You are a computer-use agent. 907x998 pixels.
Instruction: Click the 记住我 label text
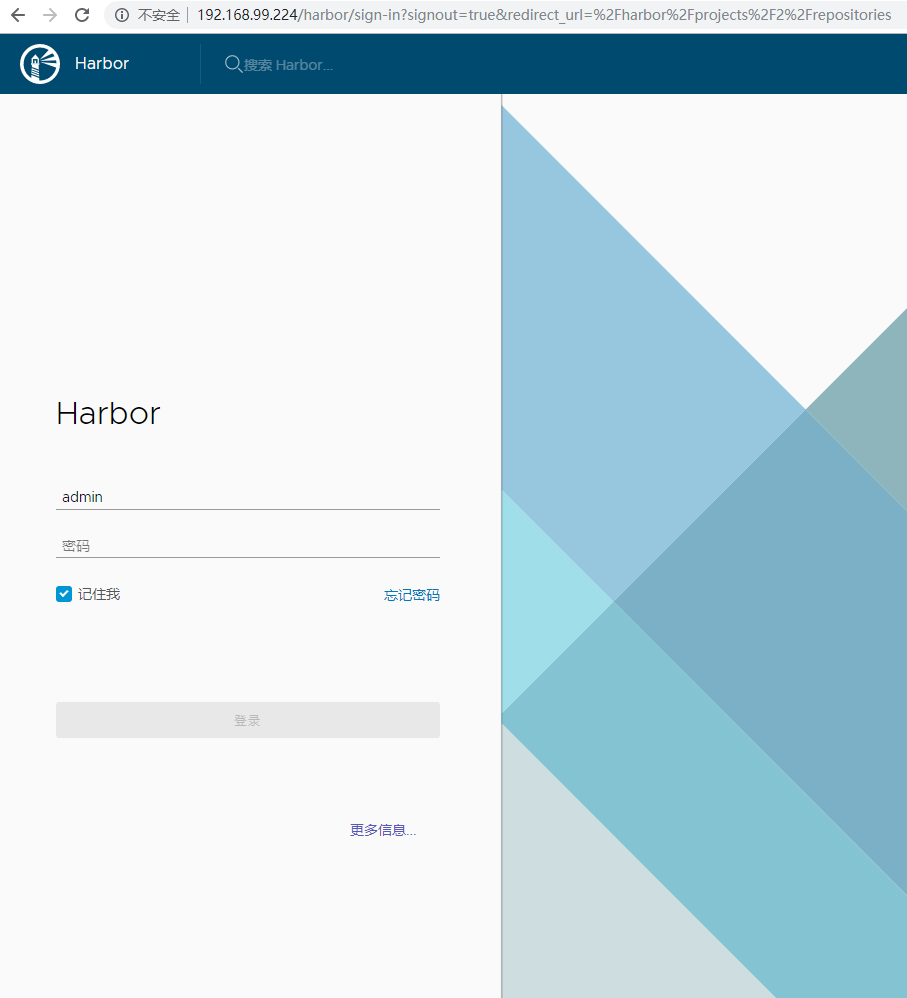(x=99, y=594)
